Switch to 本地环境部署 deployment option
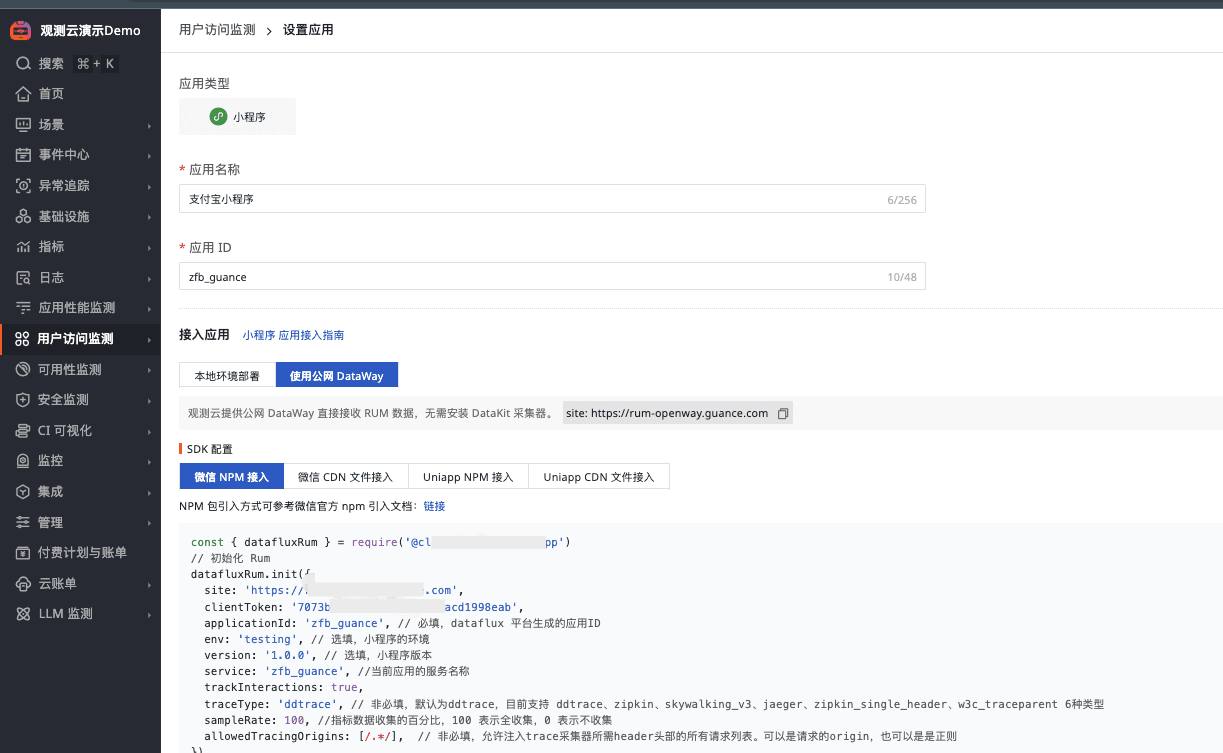This screenshot has height=753, width=1223. coord(227,375)
